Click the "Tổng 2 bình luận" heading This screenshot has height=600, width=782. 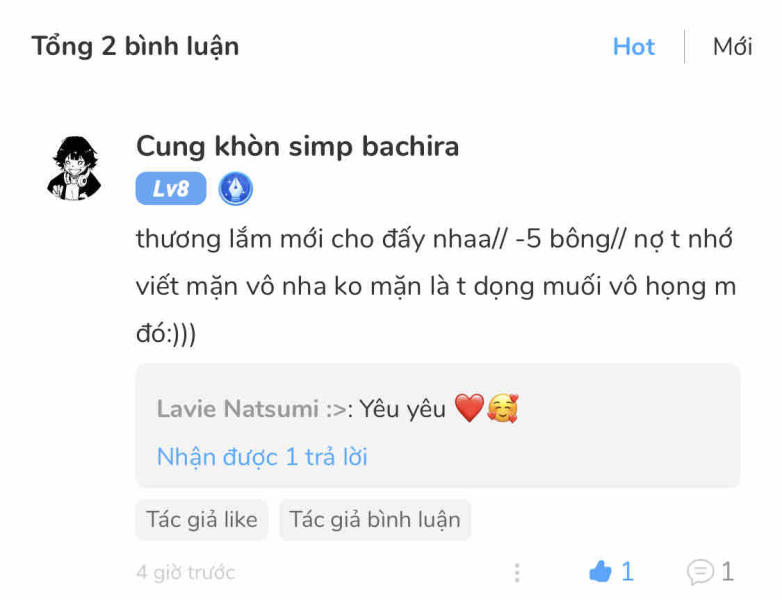(135, 47)
